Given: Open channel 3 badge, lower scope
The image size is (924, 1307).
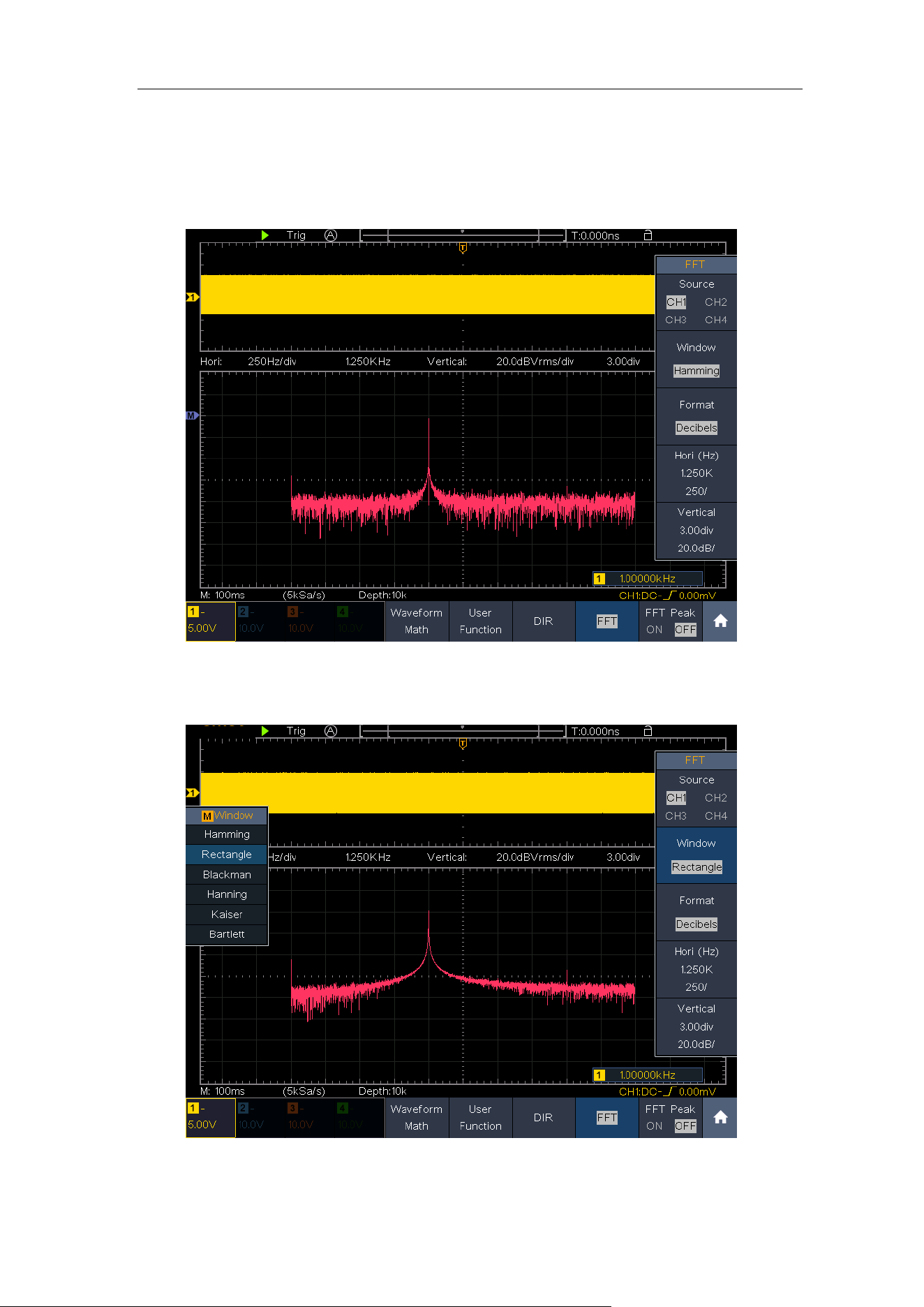Looking at the screenshot, I should pos(309,1117).
